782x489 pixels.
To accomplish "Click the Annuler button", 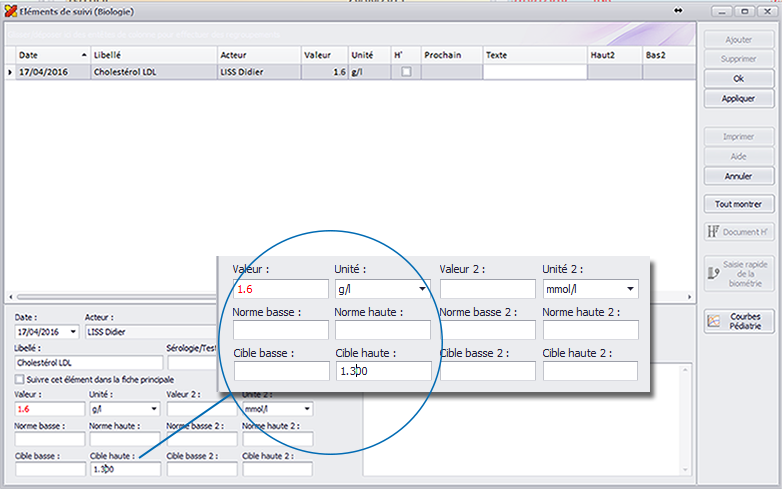I will click(739, 176).
